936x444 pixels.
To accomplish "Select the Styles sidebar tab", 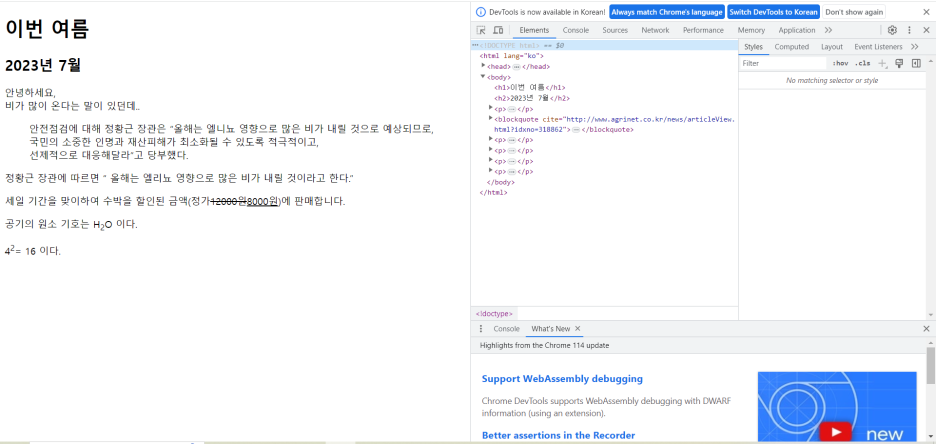I will (753, 47).
